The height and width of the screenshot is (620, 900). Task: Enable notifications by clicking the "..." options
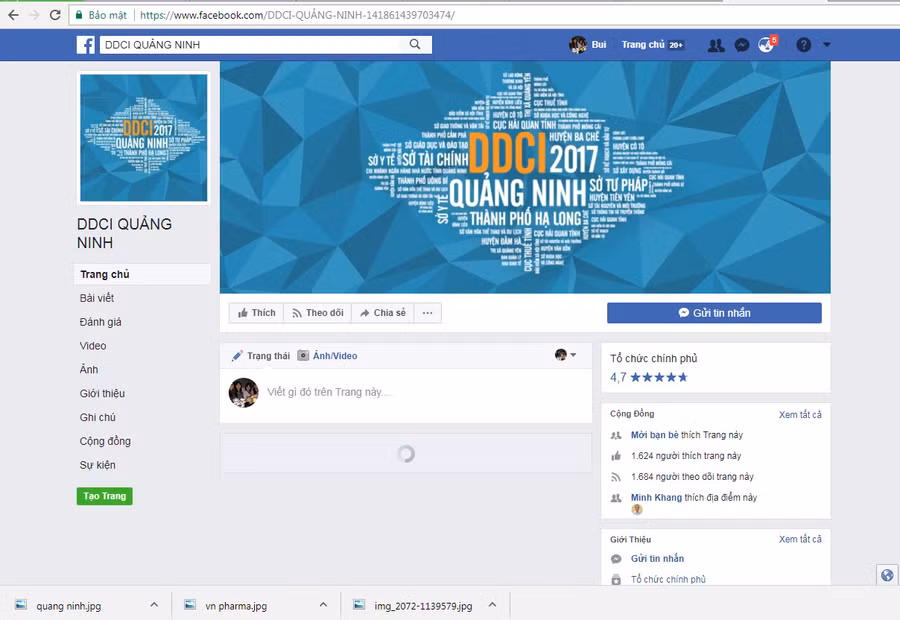[x=427, y=312]
